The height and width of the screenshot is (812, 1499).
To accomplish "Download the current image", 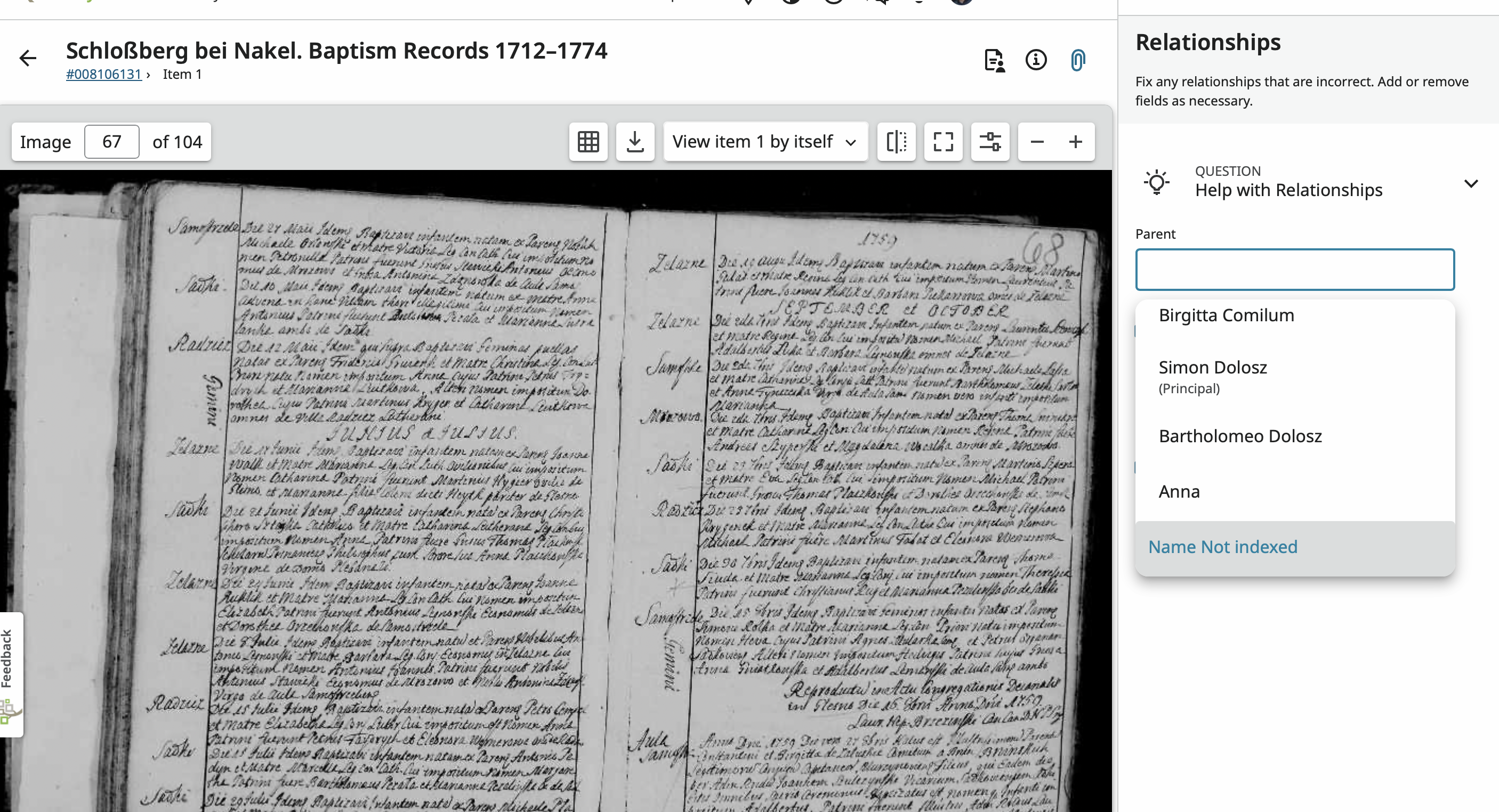I will pos(635,141).
